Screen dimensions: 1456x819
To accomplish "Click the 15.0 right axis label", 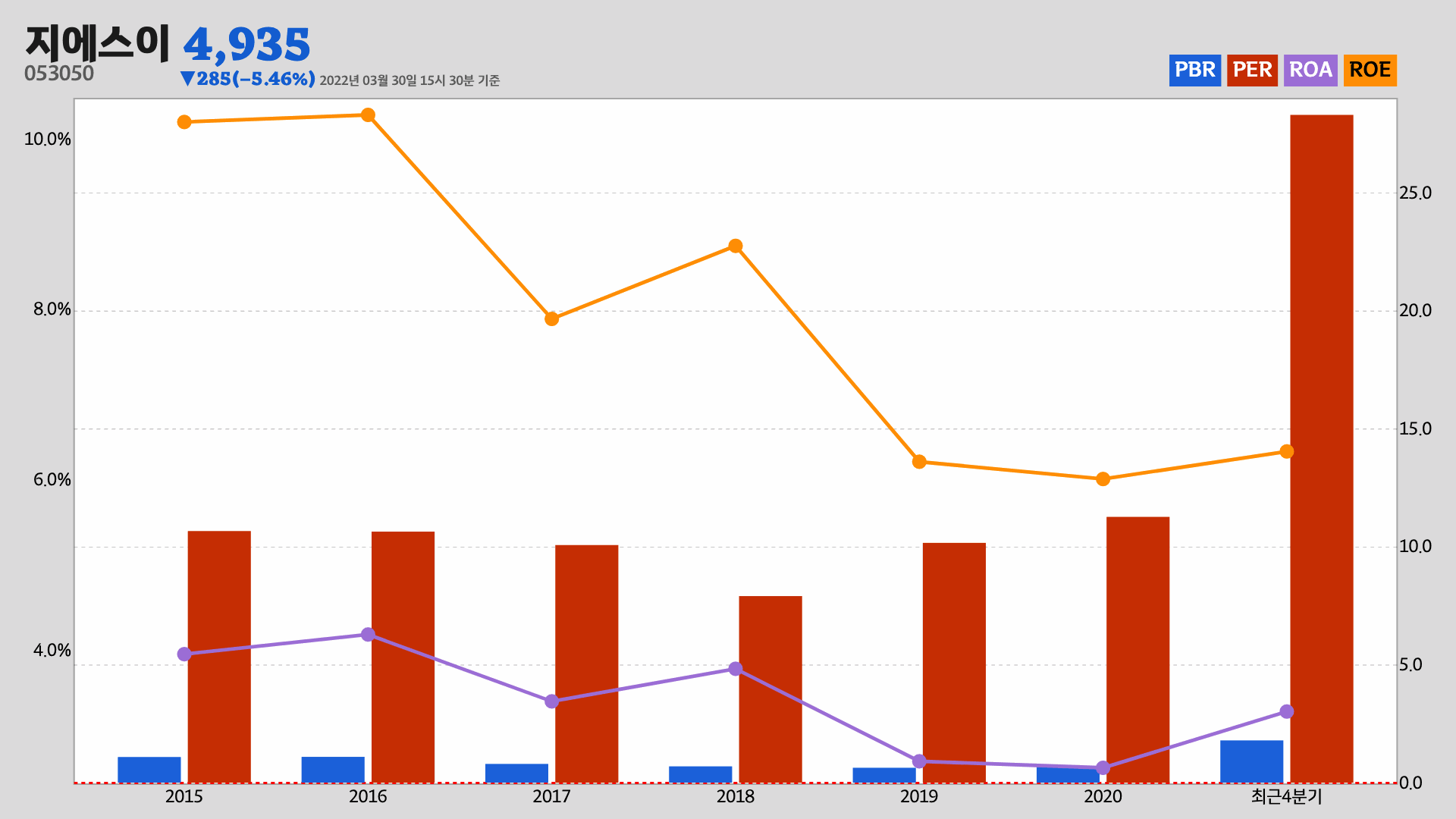I will (x=1415, y=428).
